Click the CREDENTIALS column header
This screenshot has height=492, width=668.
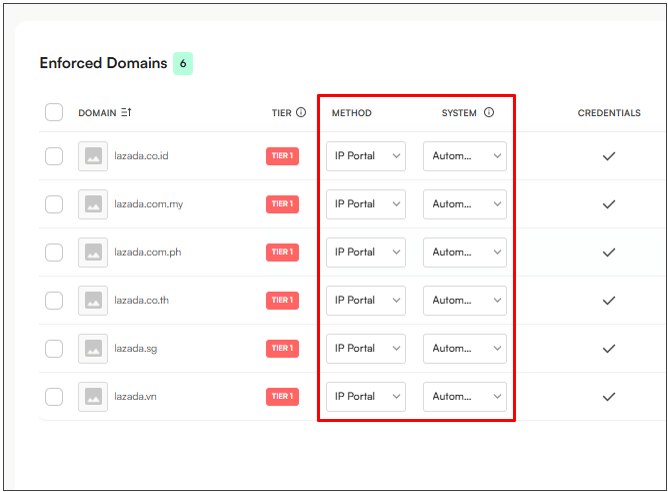coord(609,113)
